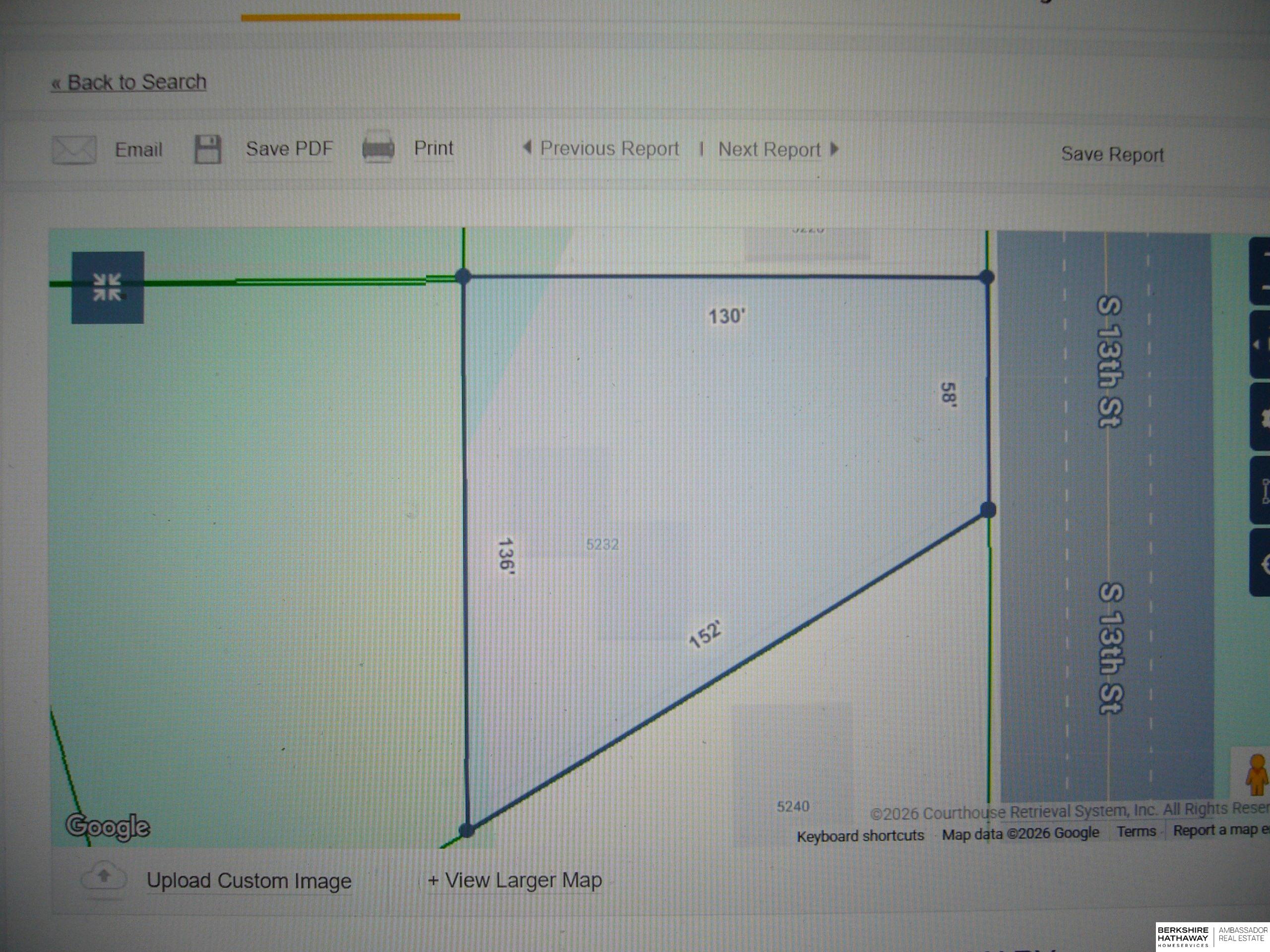Click Save Report
This screenshot has width=1270, height=952.
point(1112,154)
